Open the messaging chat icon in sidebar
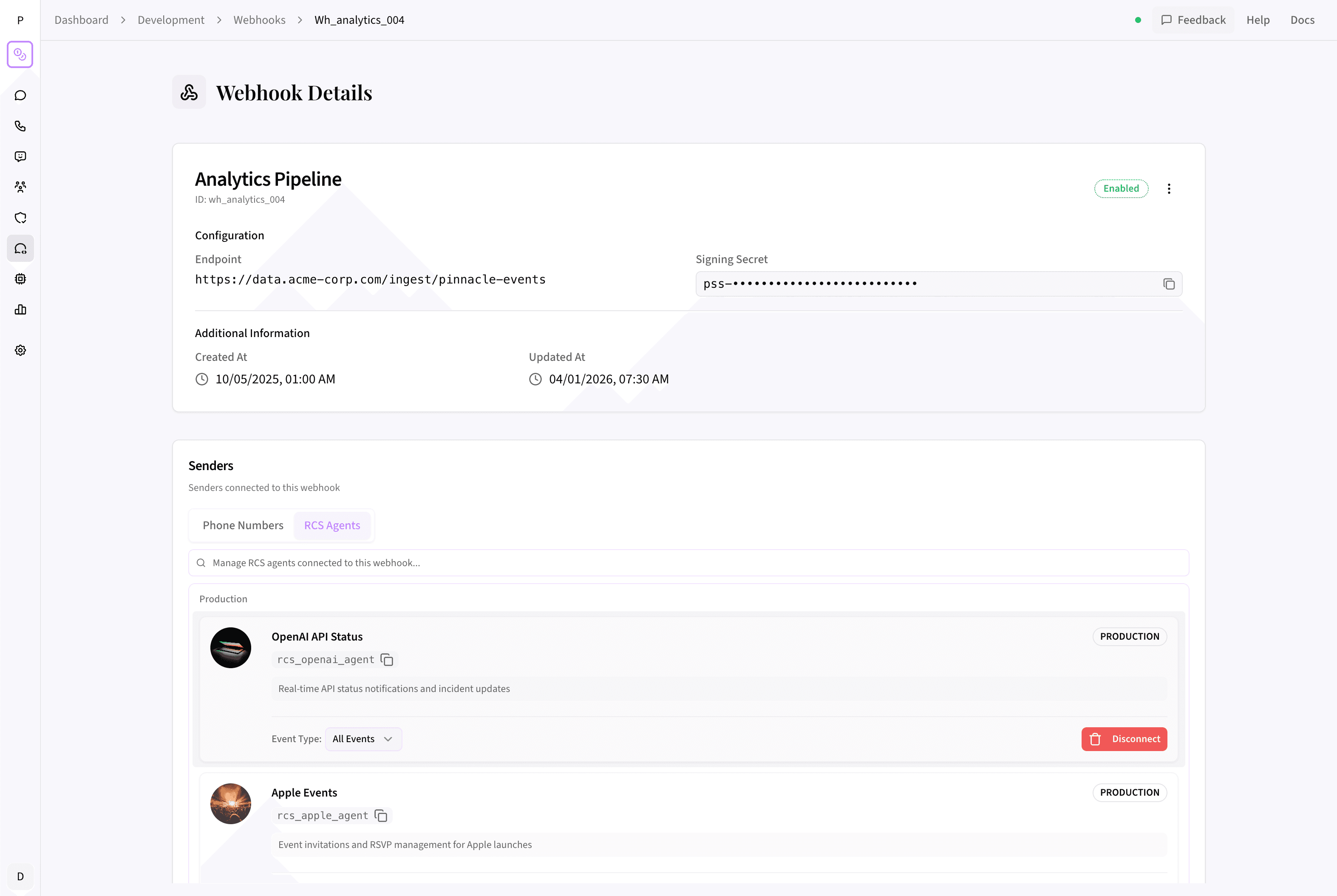Viewport: 1337px width, 896px height. point(20,95)
